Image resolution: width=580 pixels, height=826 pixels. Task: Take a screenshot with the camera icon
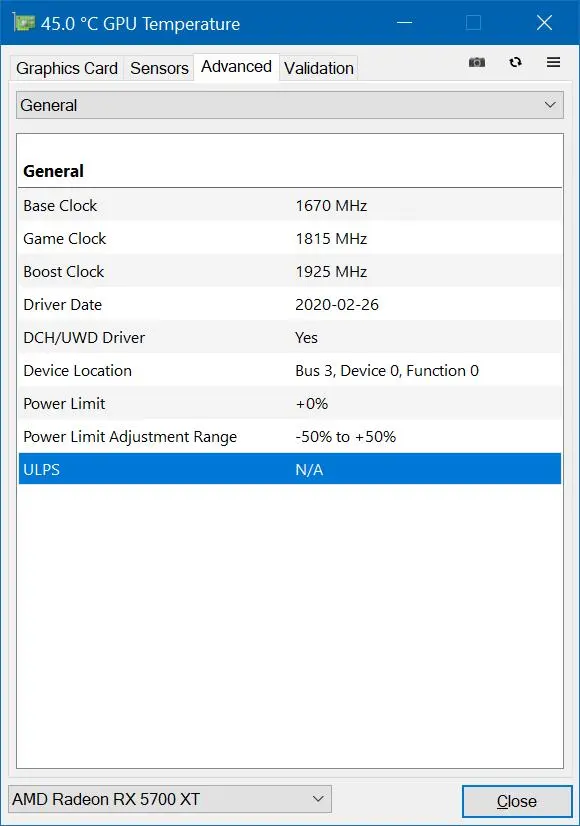click(477, 62)
